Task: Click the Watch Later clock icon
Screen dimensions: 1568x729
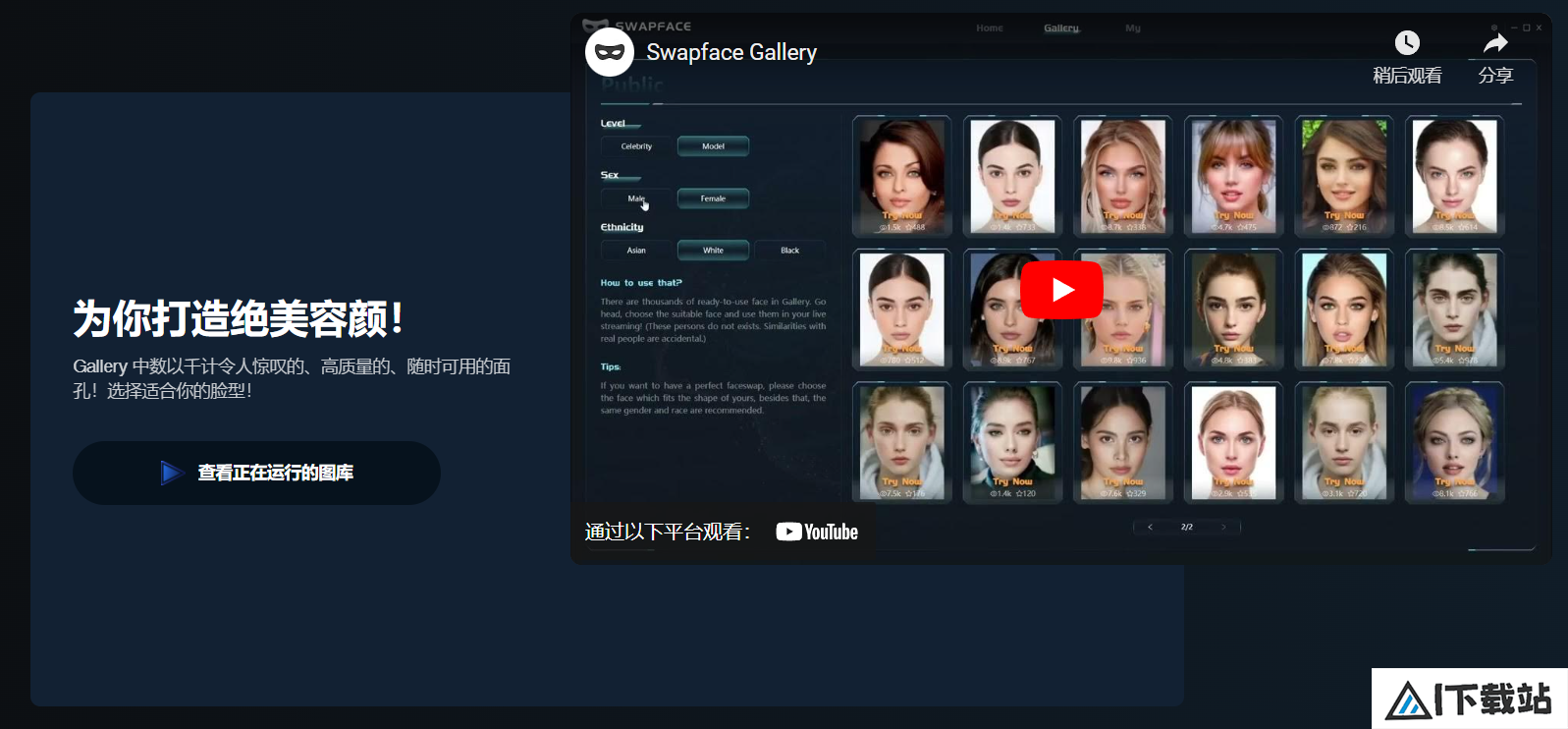Action: point(1407,42)
